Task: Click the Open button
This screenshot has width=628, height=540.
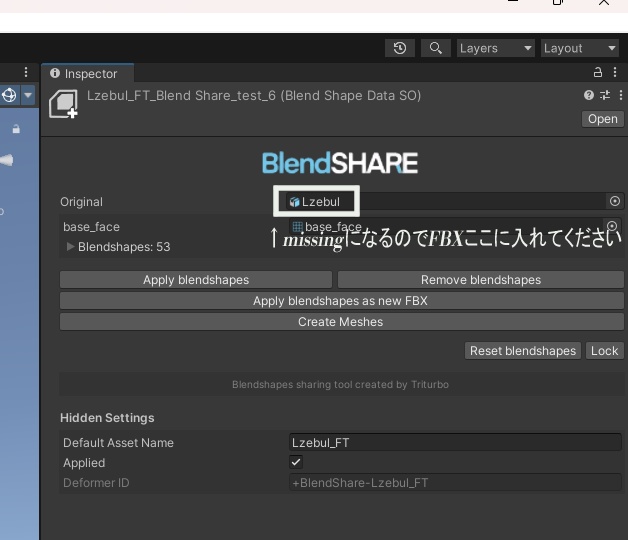Action: click(x=602, y=119)
